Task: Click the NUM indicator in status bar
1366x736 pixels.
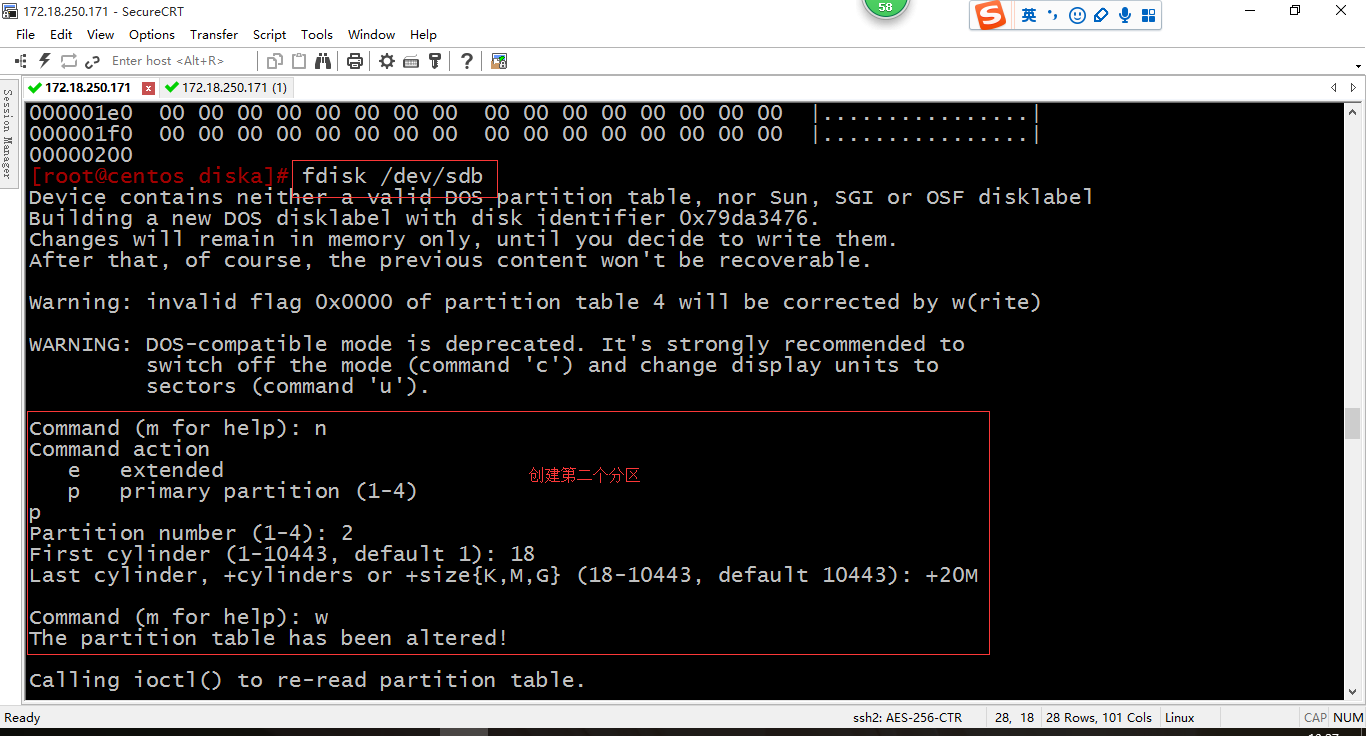Action: 1348,718
